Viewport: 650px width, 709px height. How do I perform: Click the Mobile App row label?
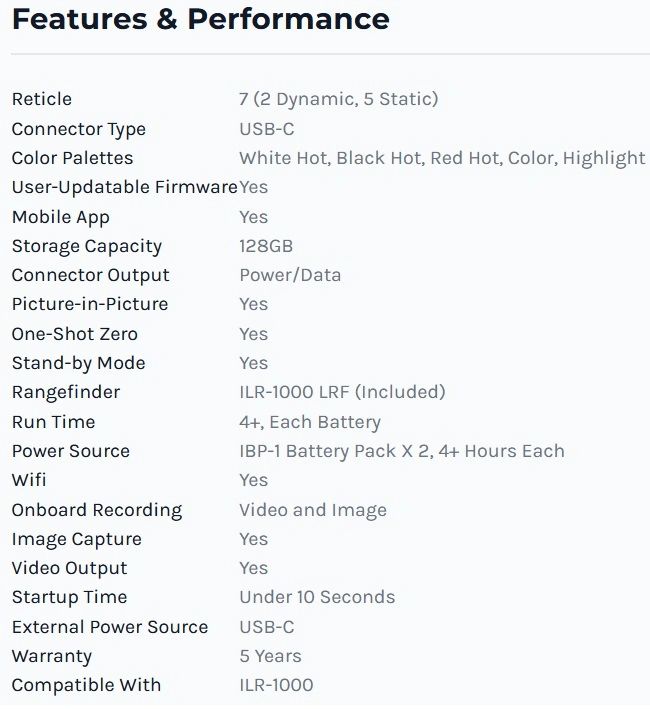61,217
